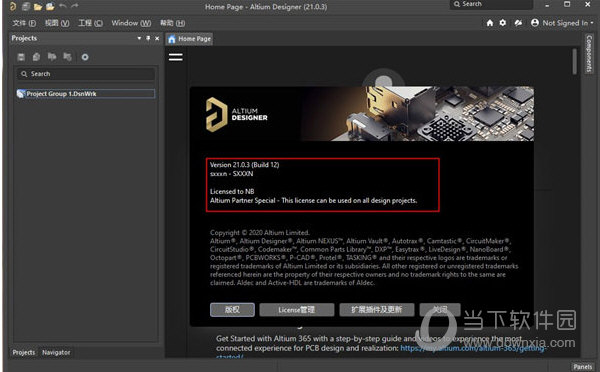Image resolution: width=600 pixels, height=372 pixels.
Task: Click the Projects panel Search box
Action: [86, 74]
